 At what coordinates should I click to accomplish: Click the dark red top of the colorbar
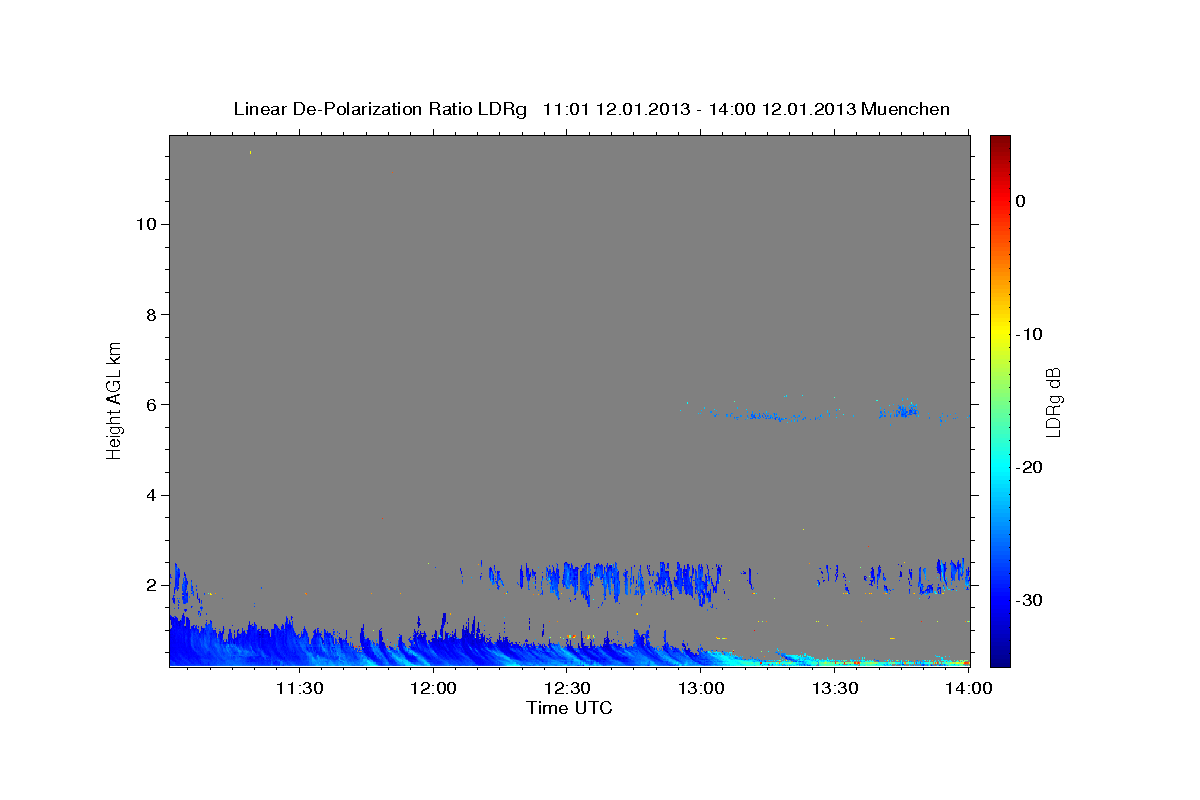1000,143
